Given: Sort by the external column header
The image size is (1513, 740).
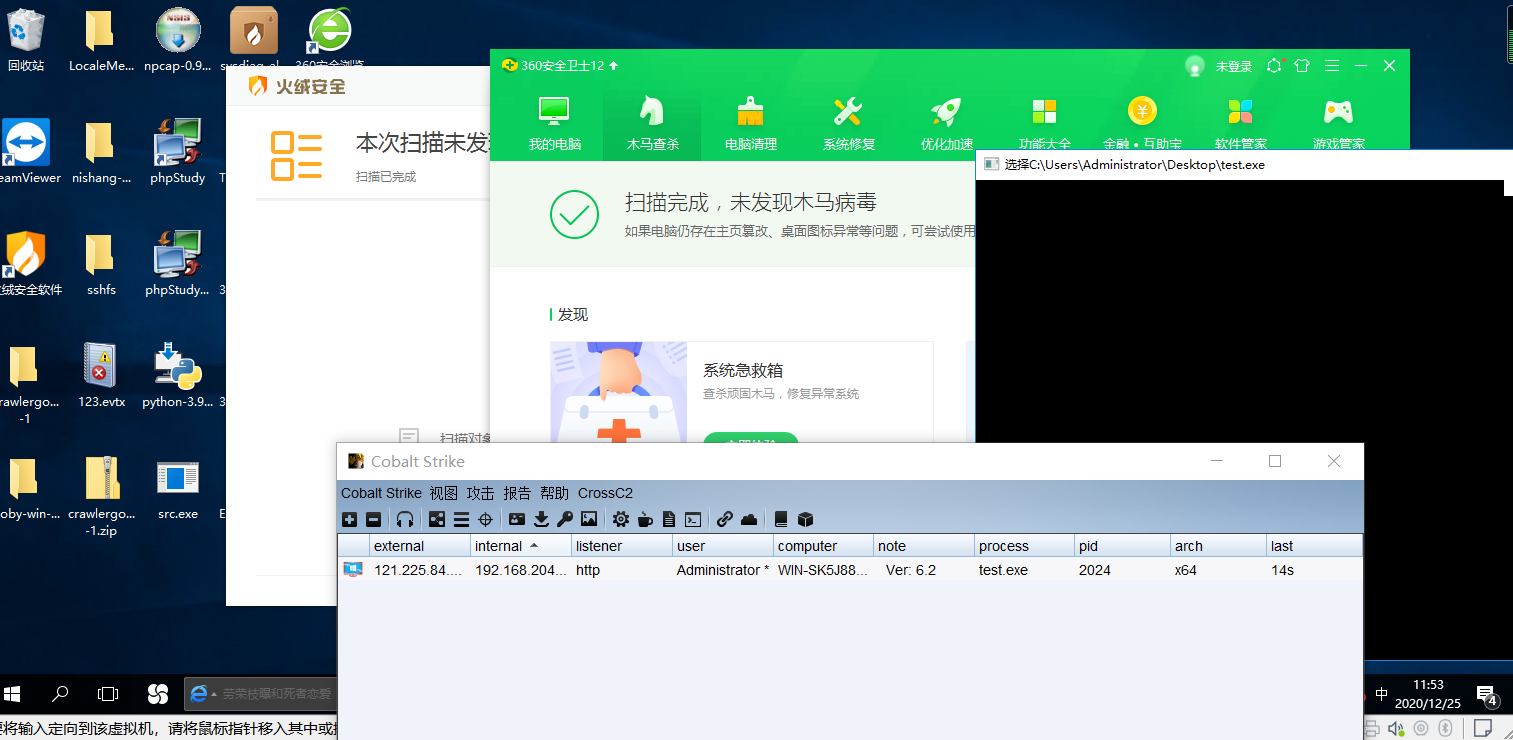Looking at the screenshot, I should (x=420, y=546).
